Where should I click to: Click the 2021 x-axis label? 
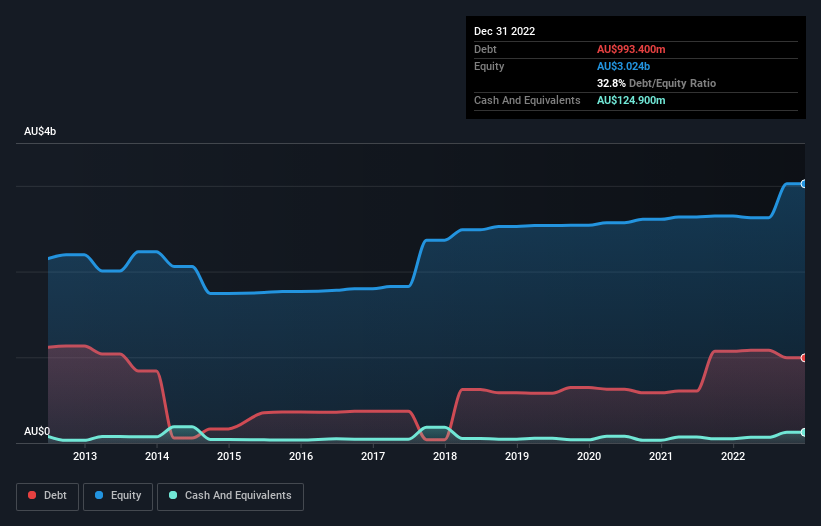[661, 456]
